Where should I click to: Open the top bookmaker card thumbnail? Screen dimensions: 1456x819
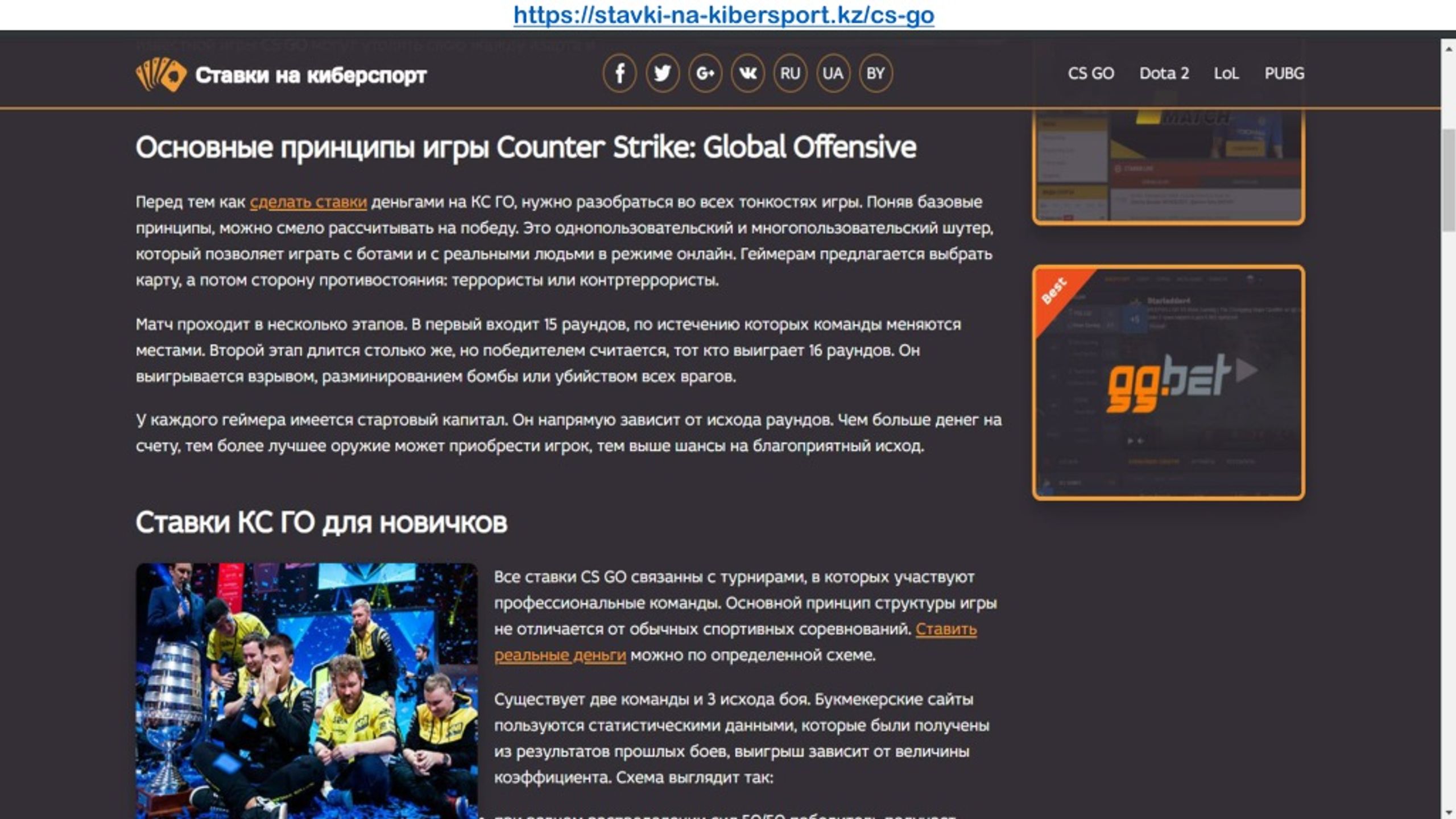[x=1169, y=166]
